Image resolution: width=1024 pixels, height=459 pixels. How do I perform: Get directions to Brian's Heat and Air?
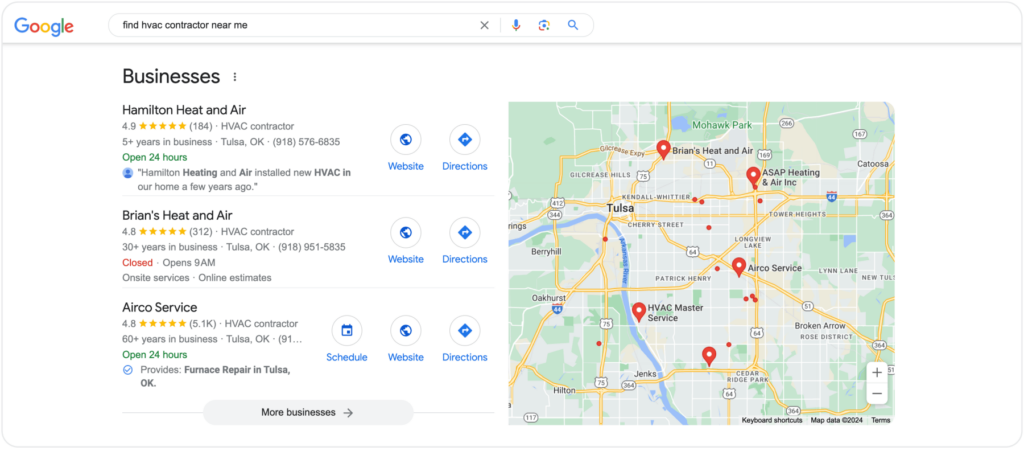[x=464, y=232]
